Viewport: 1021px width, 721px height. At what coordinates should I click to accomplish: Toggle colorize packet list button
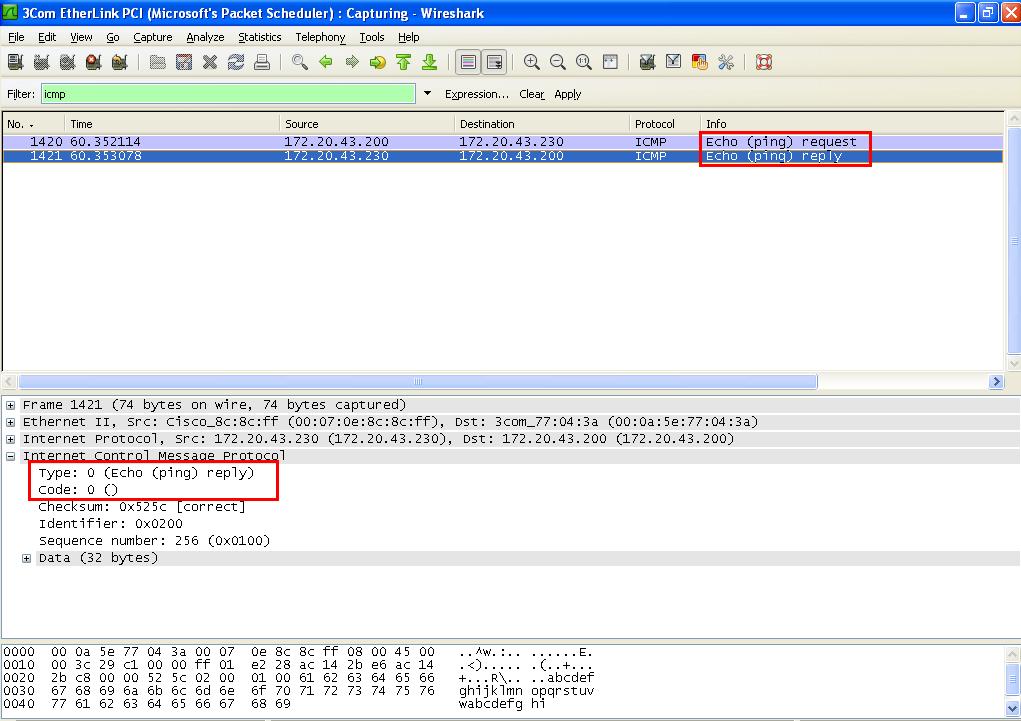[x=468, y=62]
